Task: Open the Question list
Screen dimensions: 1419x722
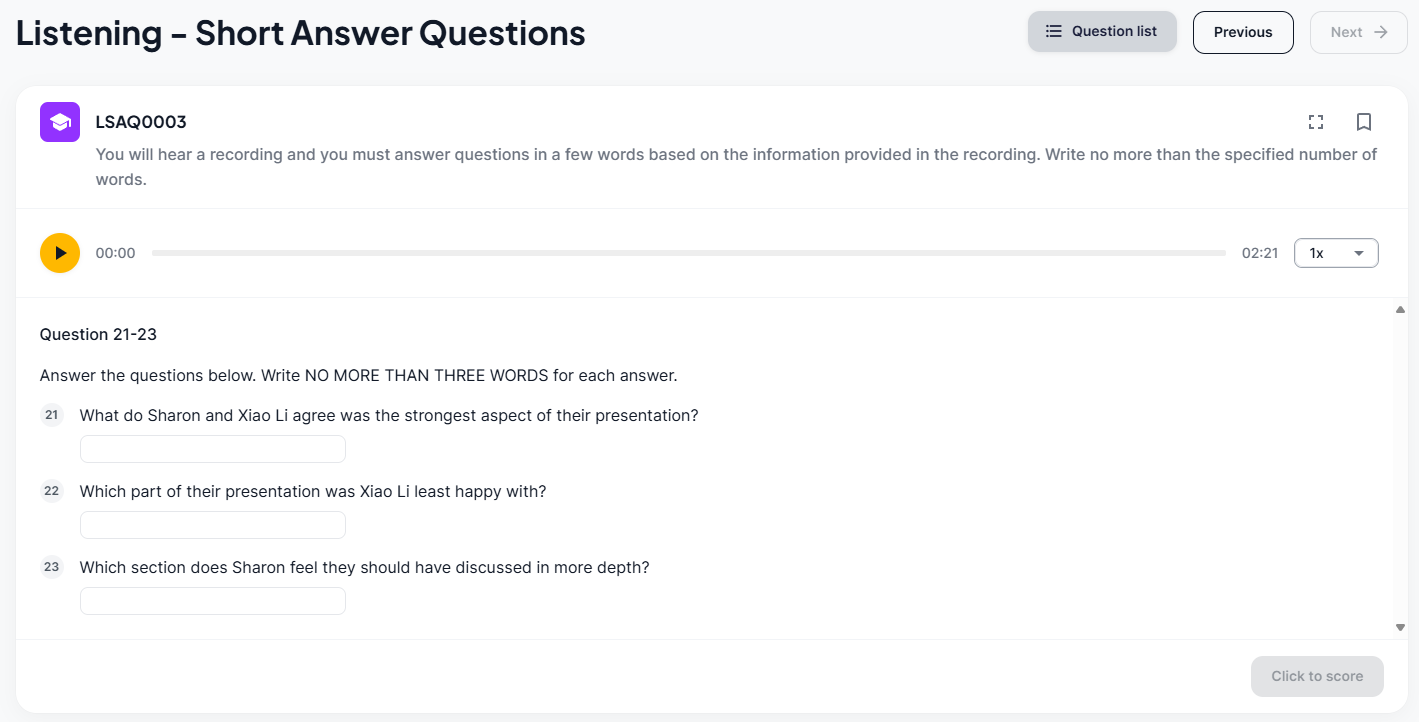Action: (1101, 32)
